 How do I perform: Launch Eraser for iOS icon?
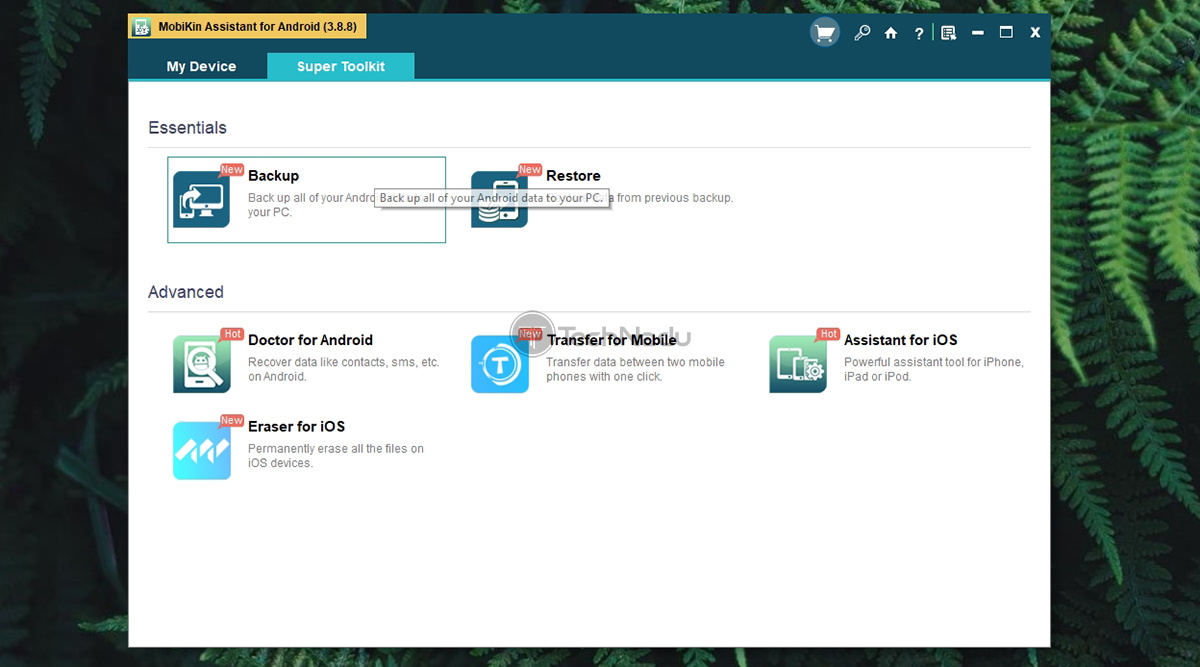point(201,450)
